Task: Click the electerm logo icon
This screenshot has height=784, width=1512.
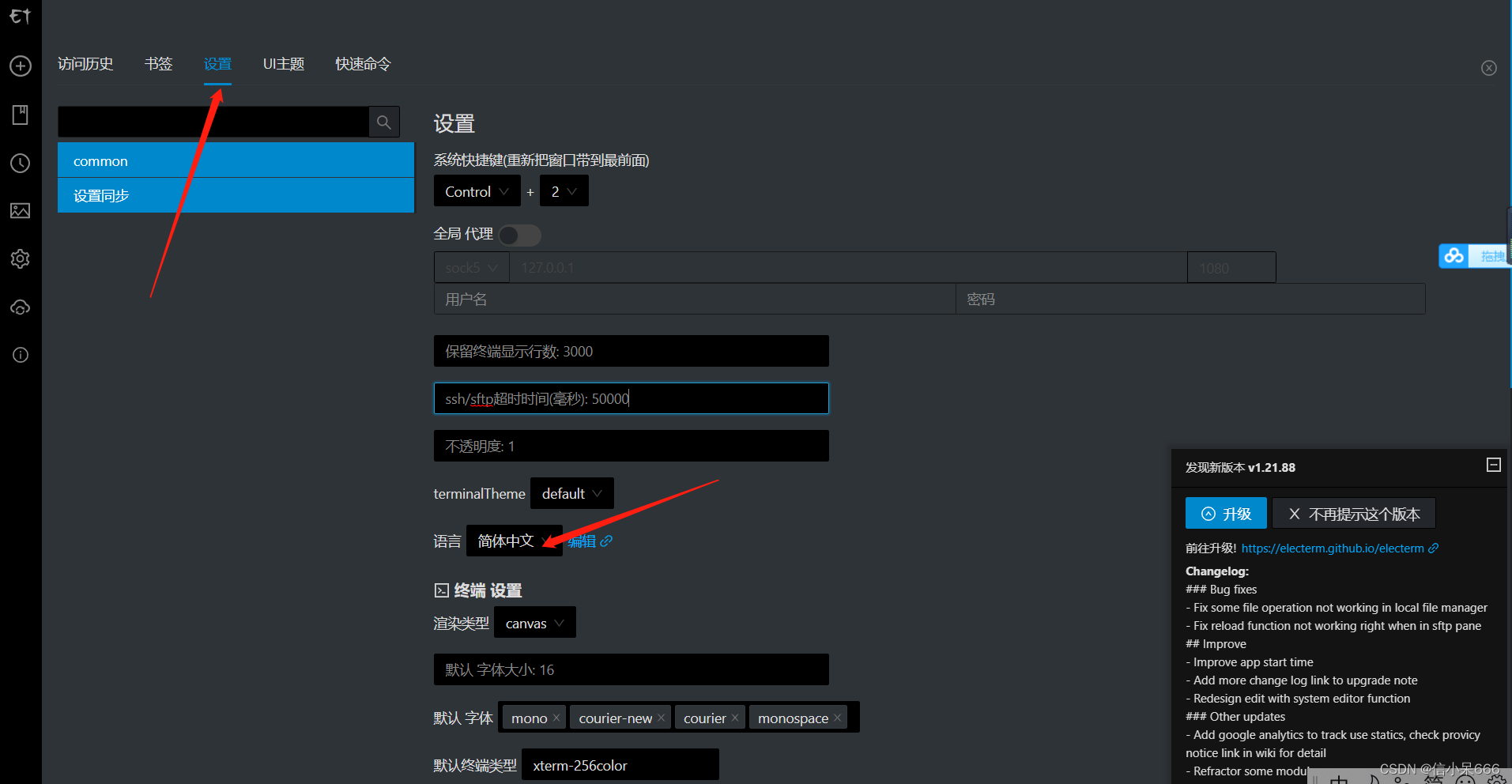Action: click(x=21, y=16)
